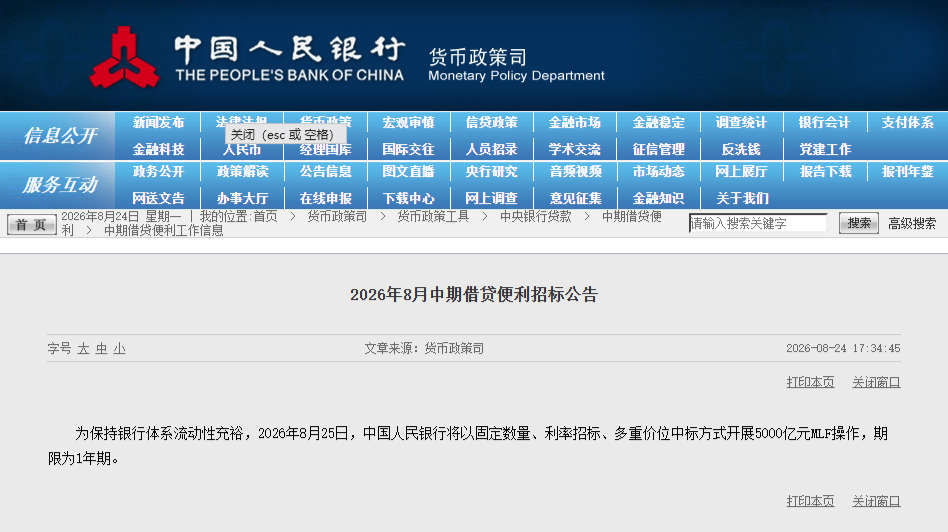Go to the 公告信息 section

(325, 172)
